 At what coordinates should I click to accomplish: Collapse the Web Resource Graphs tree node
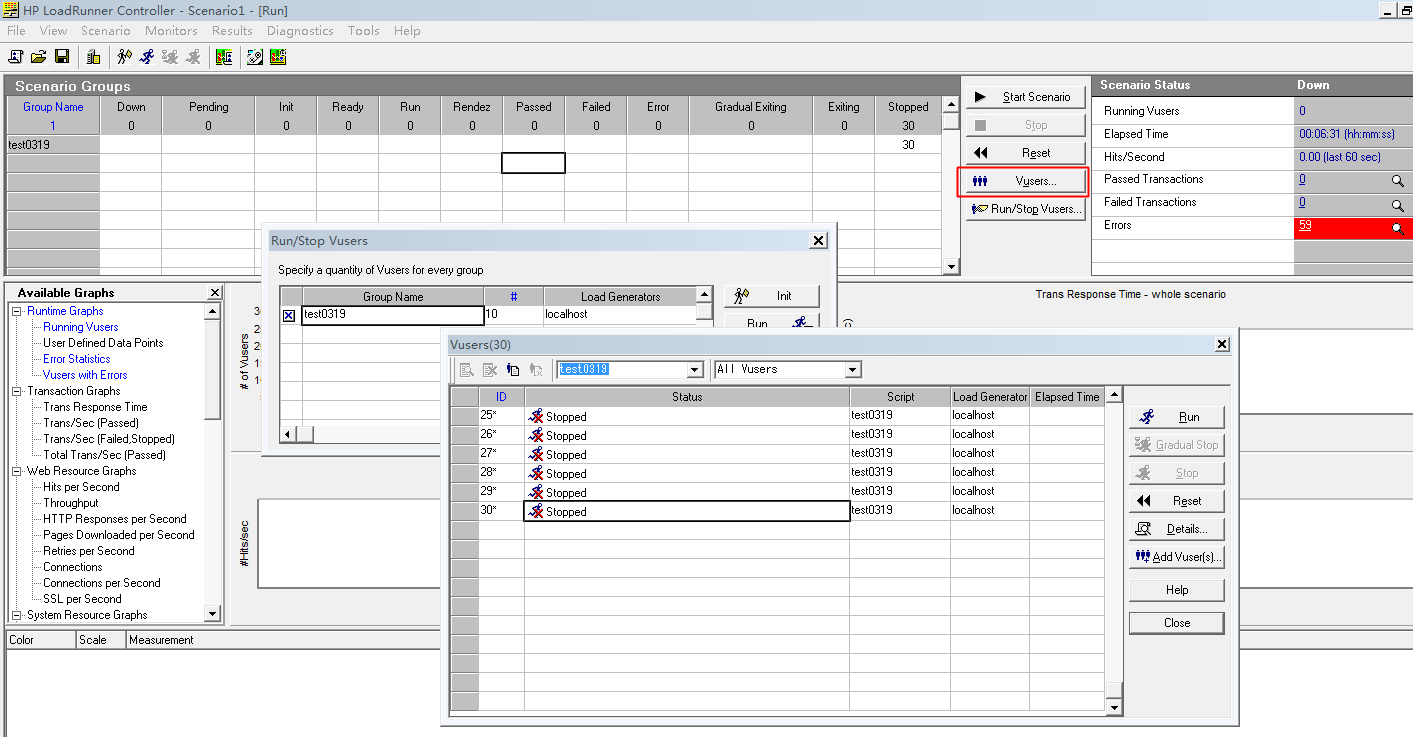click(16, 471)
